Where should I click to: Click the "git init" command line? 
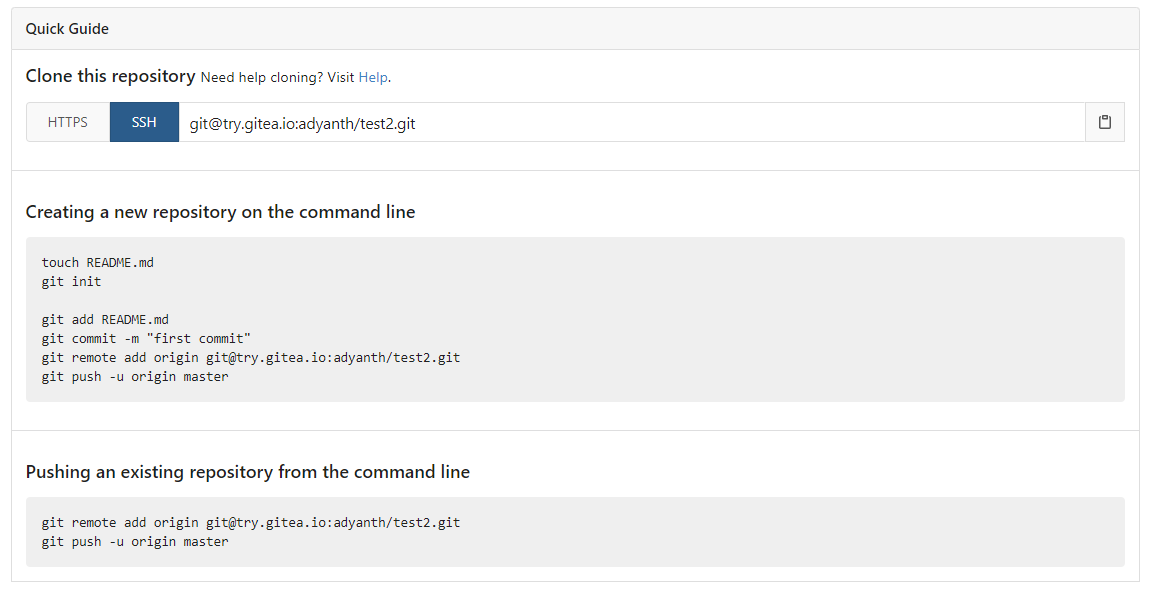(71, 282)
